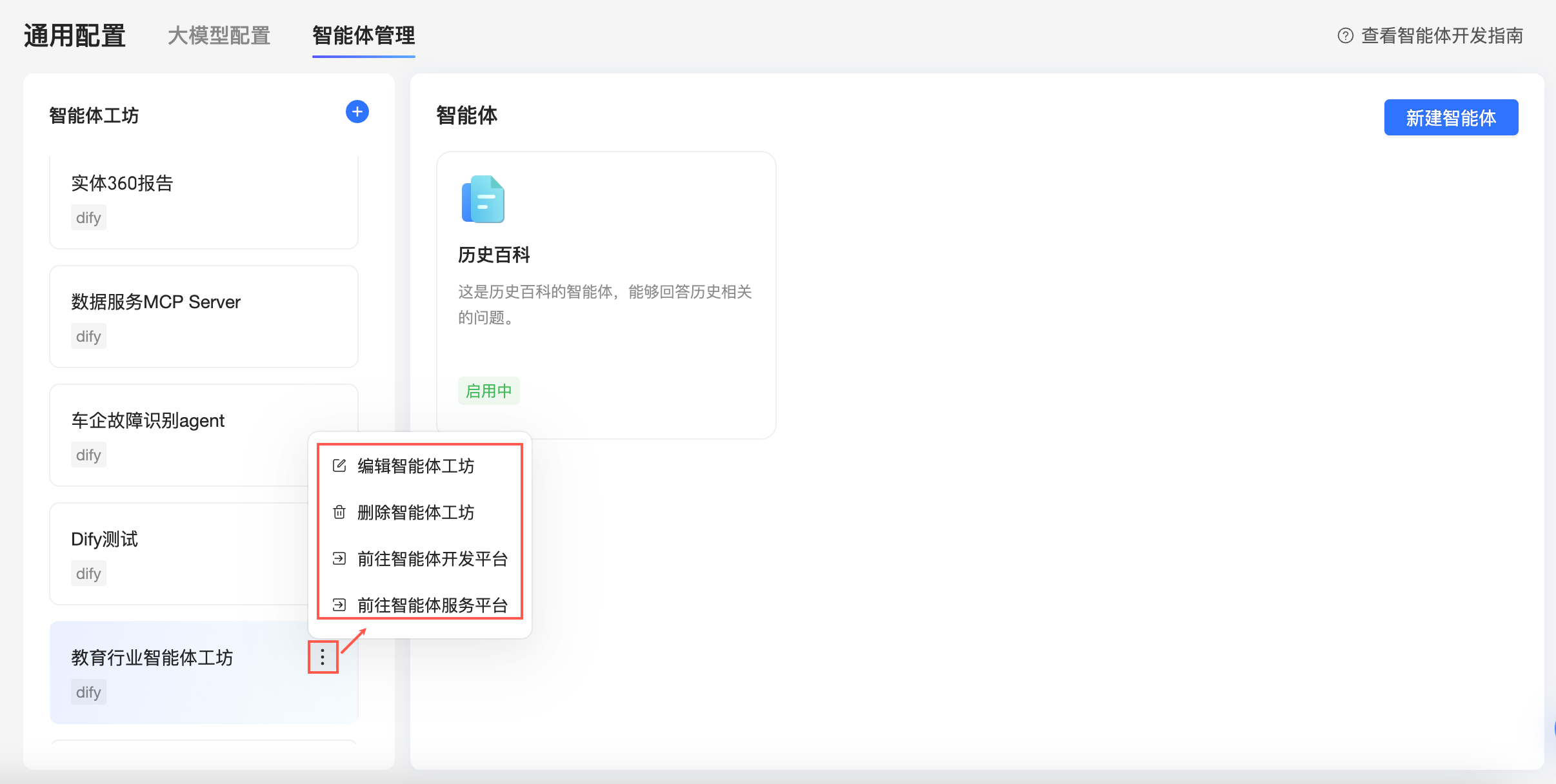Select the 车企故障识别agent workshop
1556x784 pixels.
pos(204,435)
